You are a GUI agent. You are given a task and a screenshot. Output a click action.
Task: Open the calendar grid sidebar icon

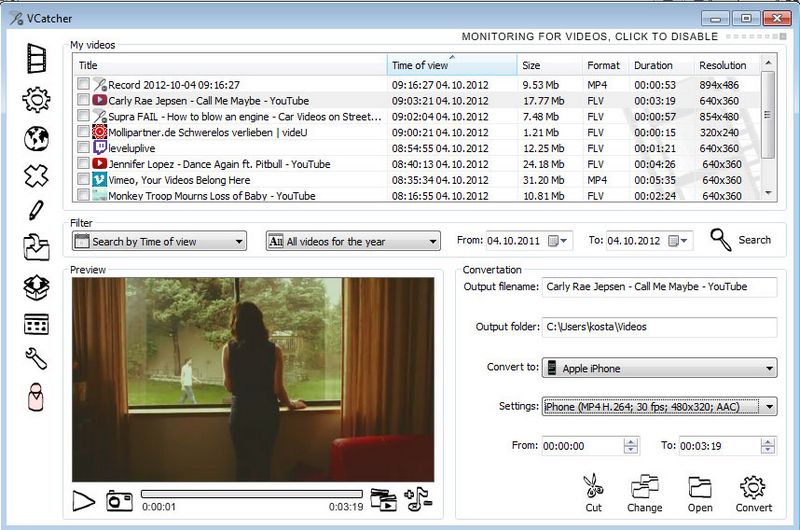(x=36, y=324)
